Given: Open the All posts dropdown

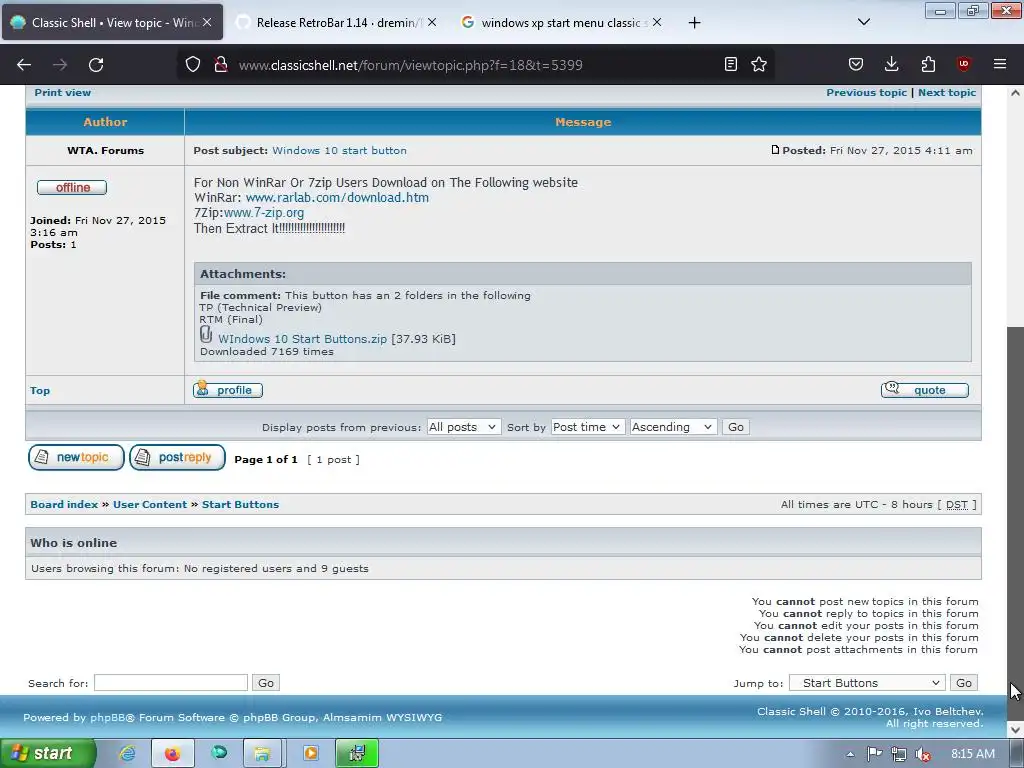Looking at the screenshot, I should [464, 427].
